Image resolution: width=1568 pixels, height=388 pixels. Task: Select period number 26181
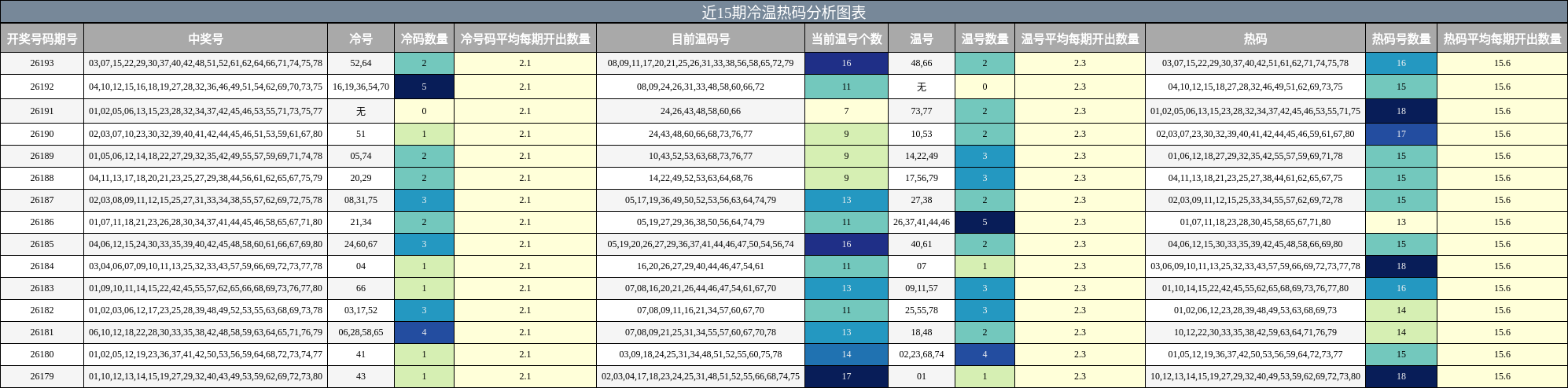click(x=42, y=332)
